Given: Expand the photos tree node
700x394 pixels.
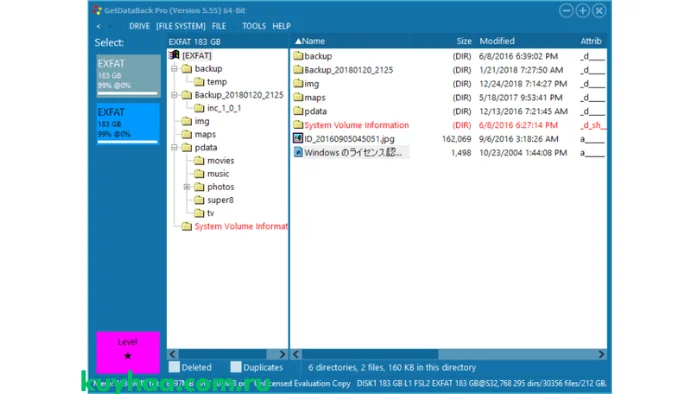Looking at the screenshot, I should pos(187,187).
